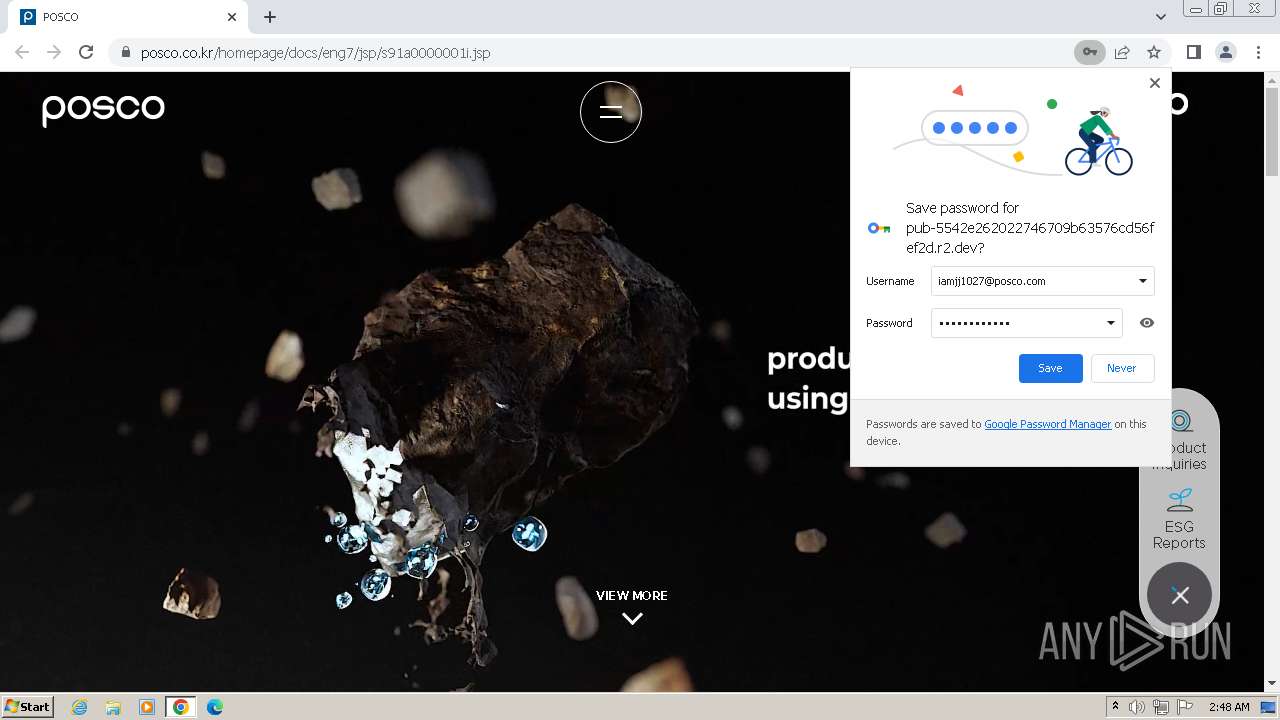Click Chrome taskbar icon

coord(180,707)
